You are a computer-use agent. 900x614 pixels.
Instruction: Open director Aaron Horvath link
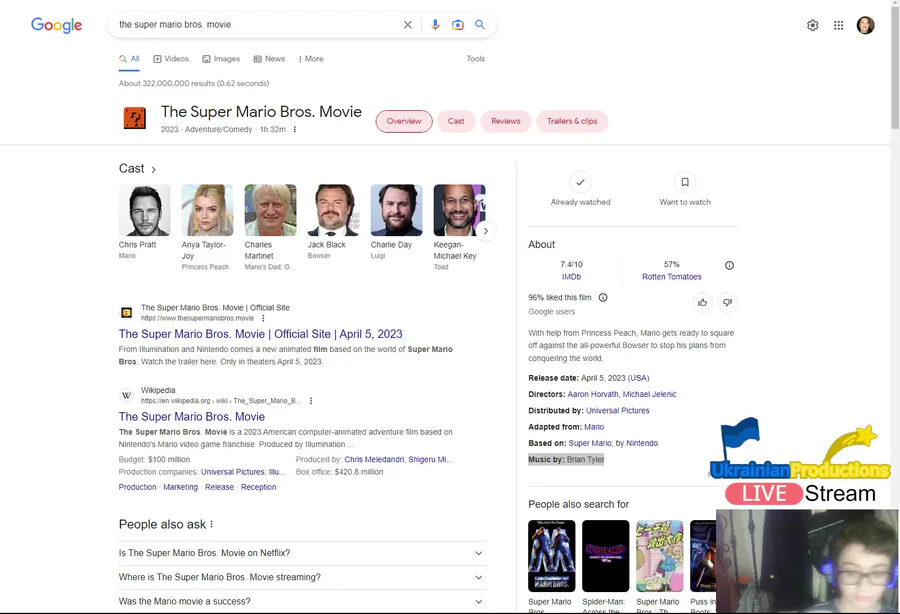593,394
